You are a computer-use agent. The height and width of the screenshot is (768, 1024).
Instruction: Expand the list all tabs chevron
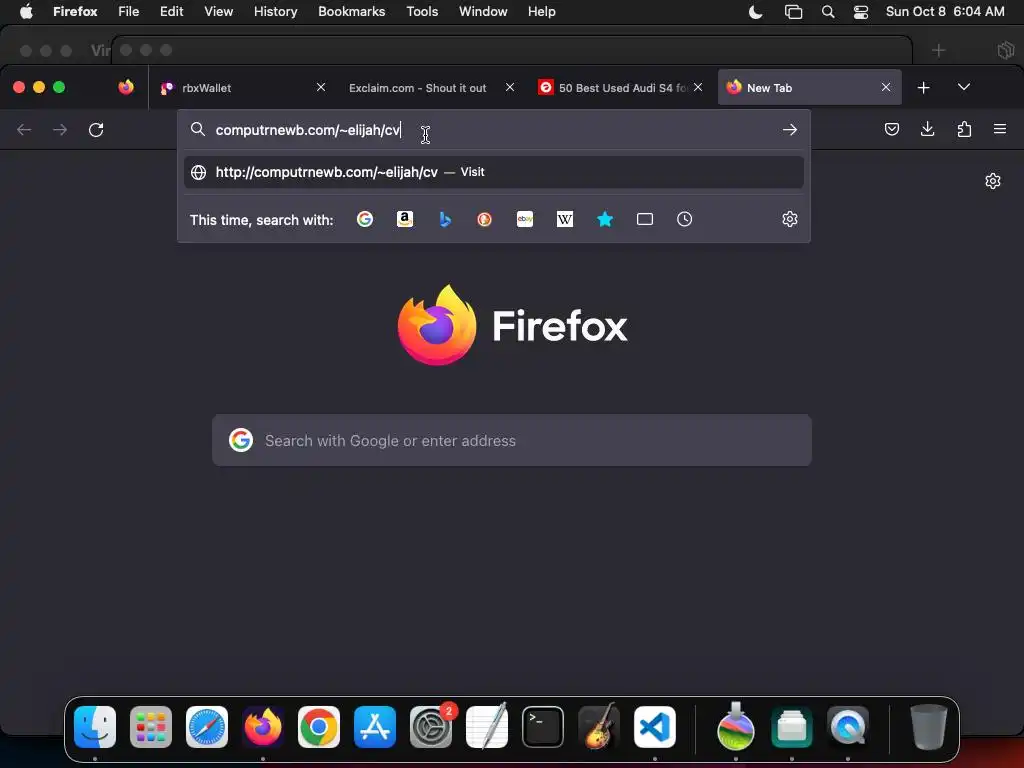[x=964, y=88]
